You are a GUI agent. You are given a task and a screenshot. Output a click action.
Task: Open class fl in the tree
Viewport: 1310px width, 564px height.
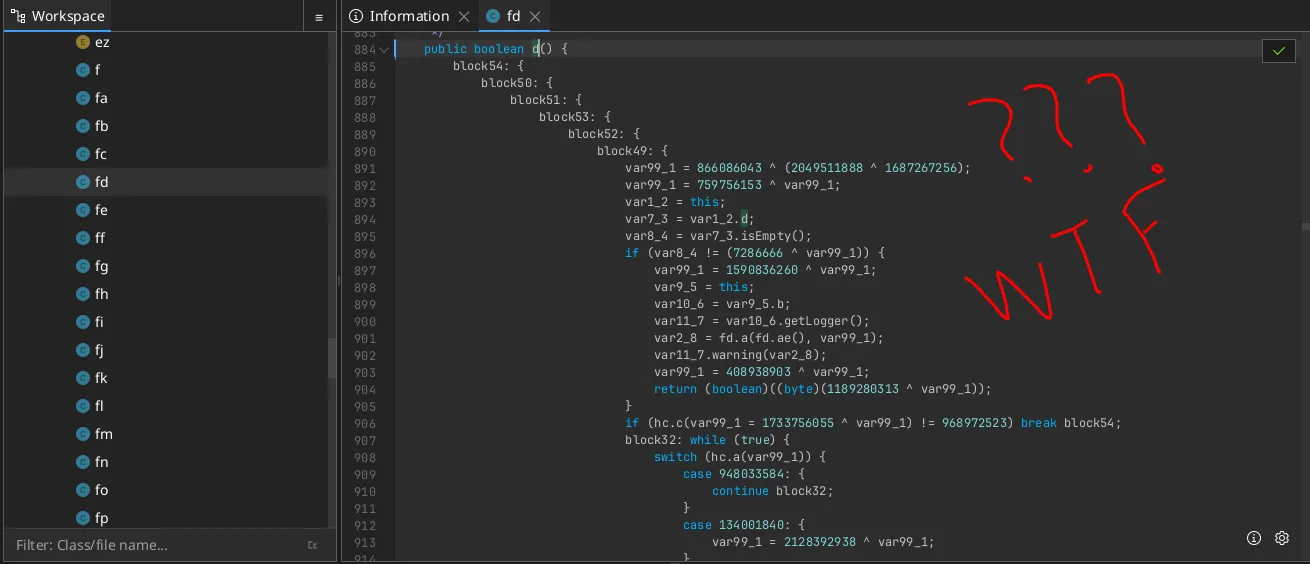tap(98, 406)
